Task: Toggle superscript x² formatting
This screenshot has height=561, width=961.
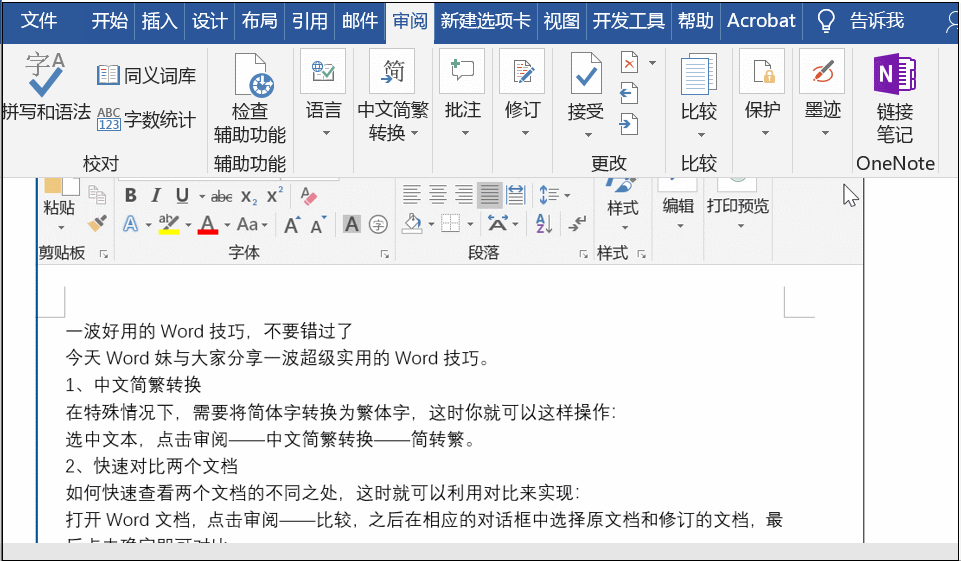Action: pyautogui.click(x=275, y=196)
